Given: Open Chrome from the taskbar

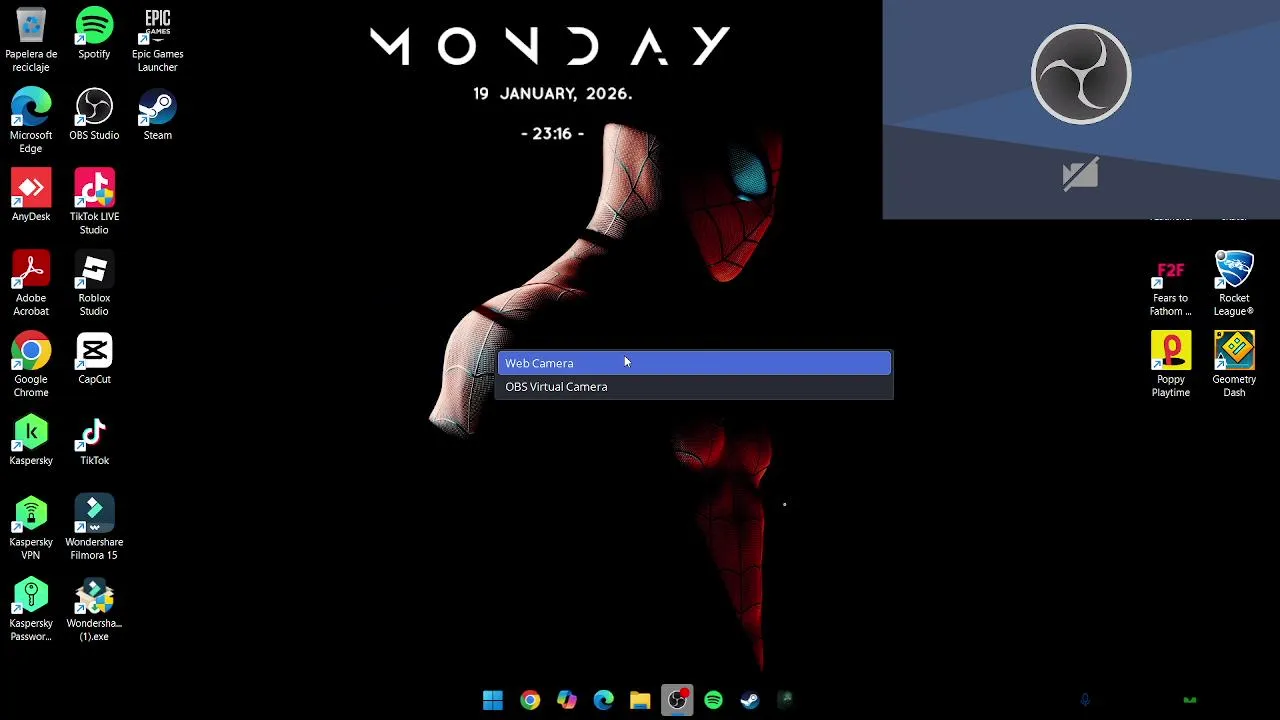Looking at the screenshot, I should click(x=530, y=700).
